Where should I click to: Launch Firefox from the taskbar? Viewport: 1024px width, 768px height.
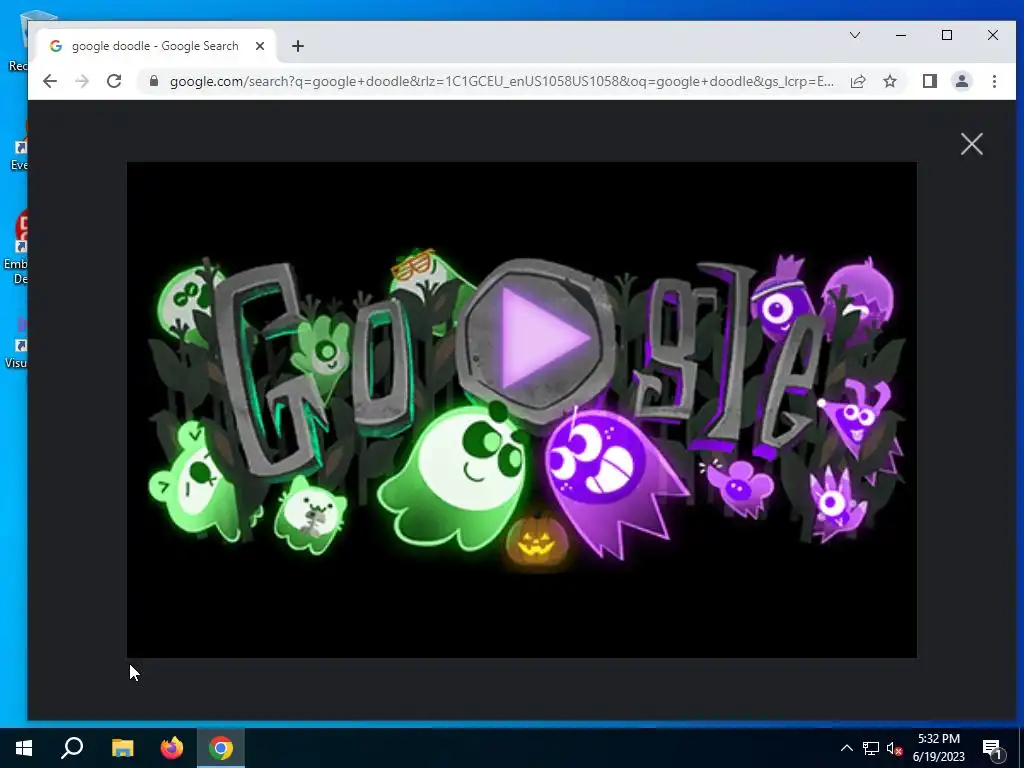coord(172,748)
